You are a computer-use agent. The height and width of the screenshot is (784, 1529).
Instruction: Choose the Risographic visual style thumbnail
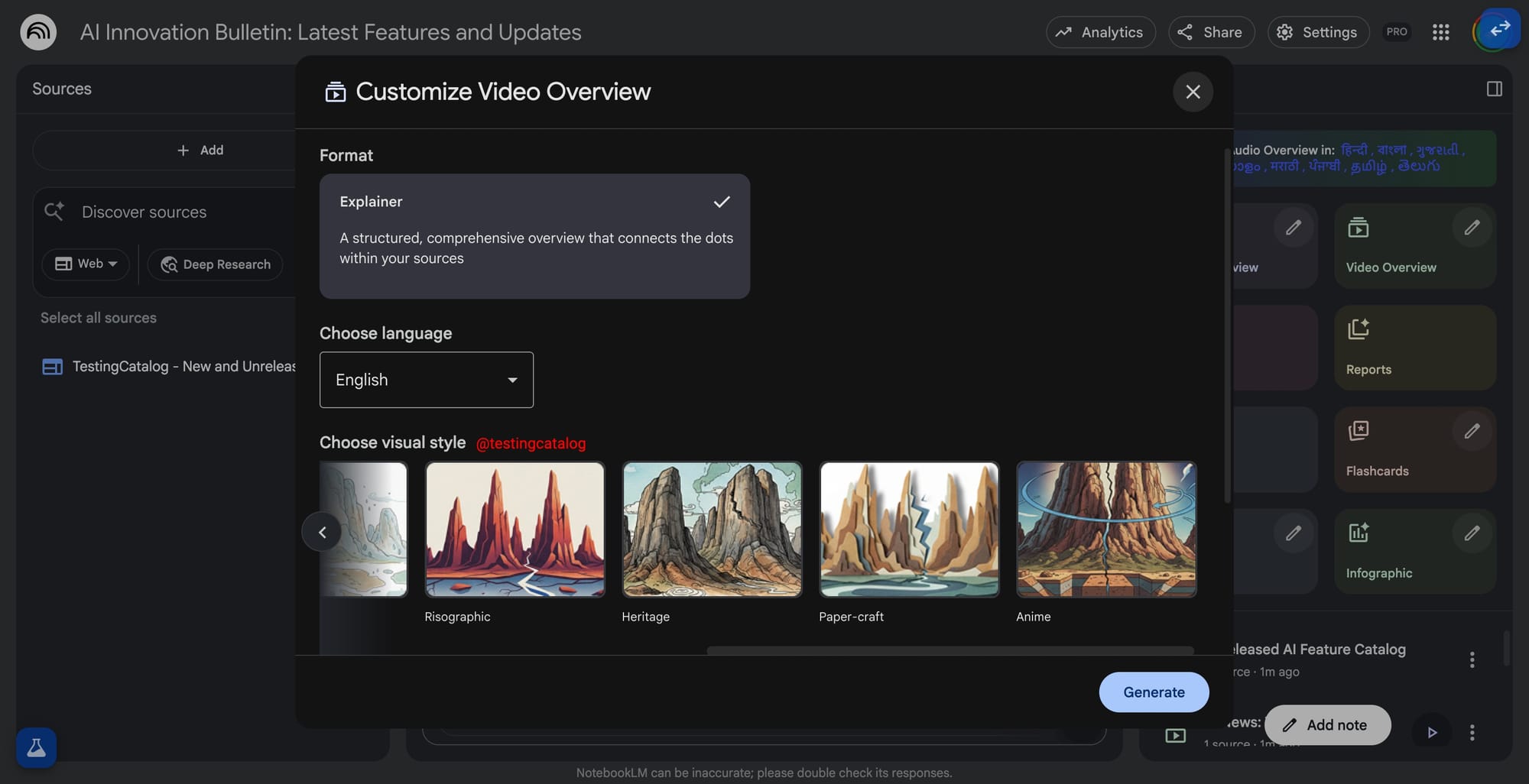[x=515, y=529]
